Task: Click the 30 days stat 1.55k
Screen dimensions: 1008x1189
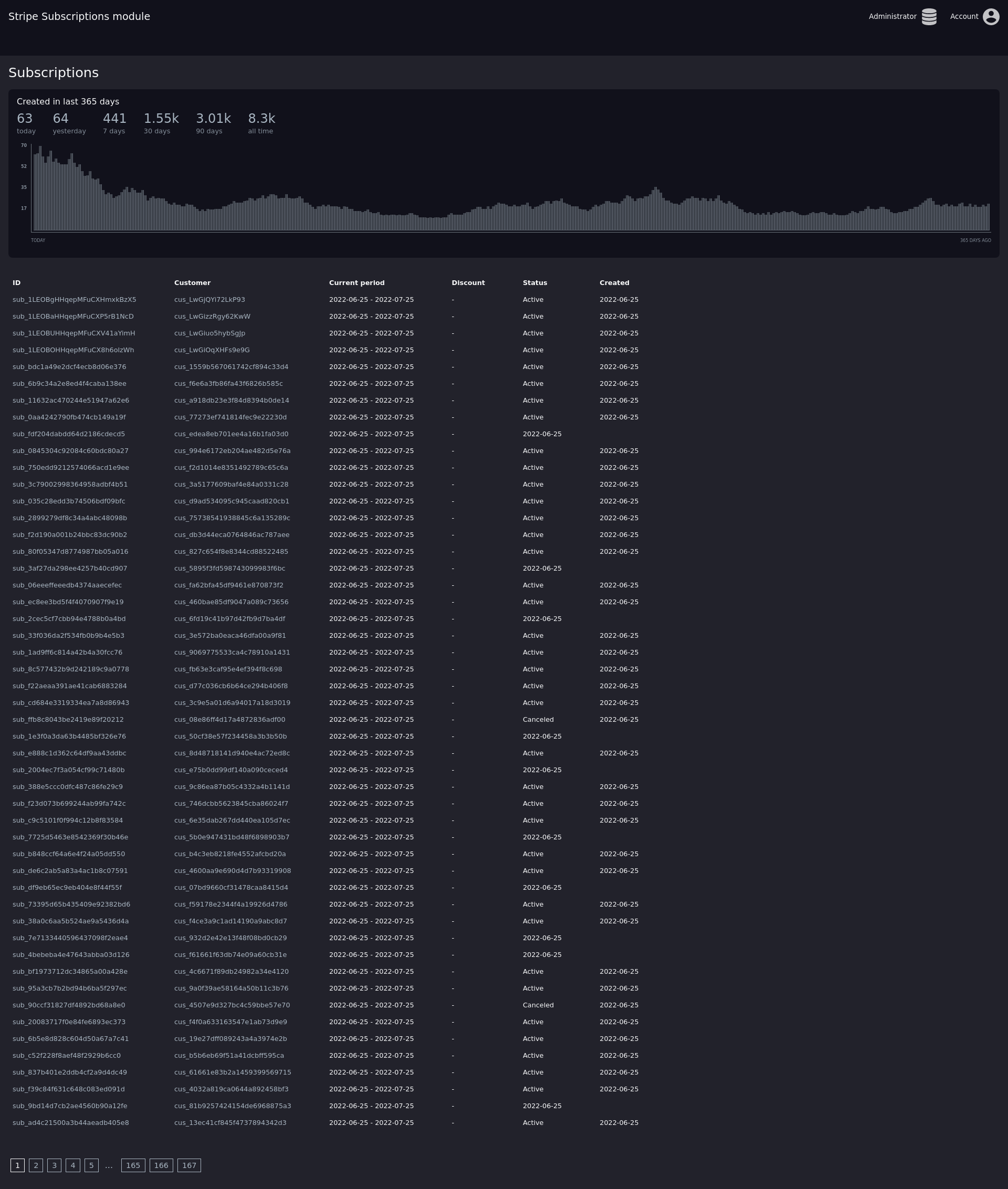Action: pyautogui.click(x=161, y=119)
